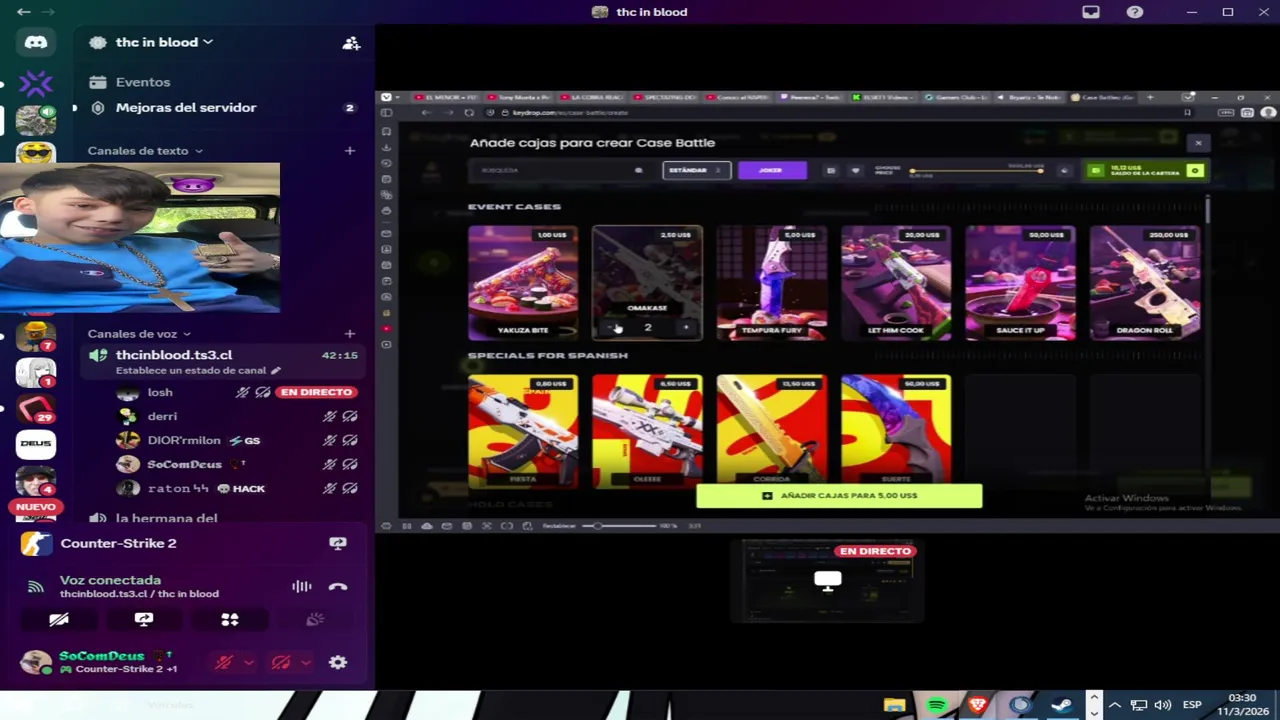The image size is (1280, 720).
Task: Add a channel to Canales de voz
Action: click(349, 334)
